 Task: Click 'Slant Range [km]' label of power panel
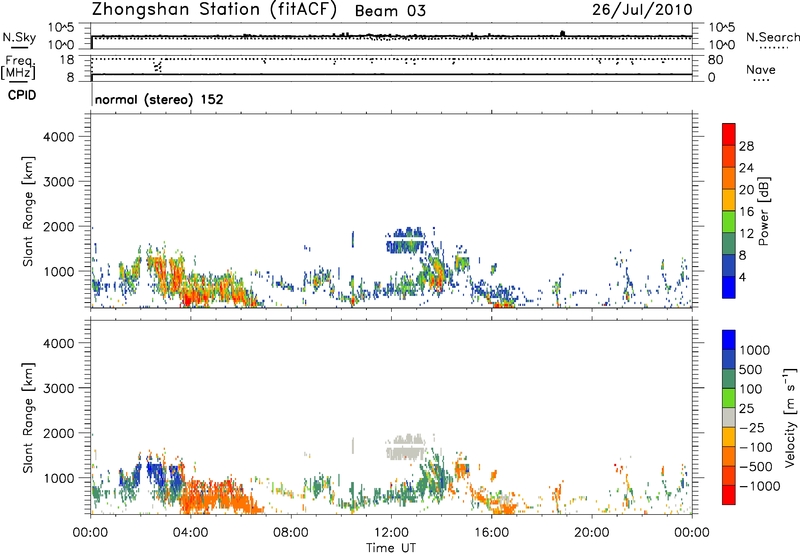point(28,211)
